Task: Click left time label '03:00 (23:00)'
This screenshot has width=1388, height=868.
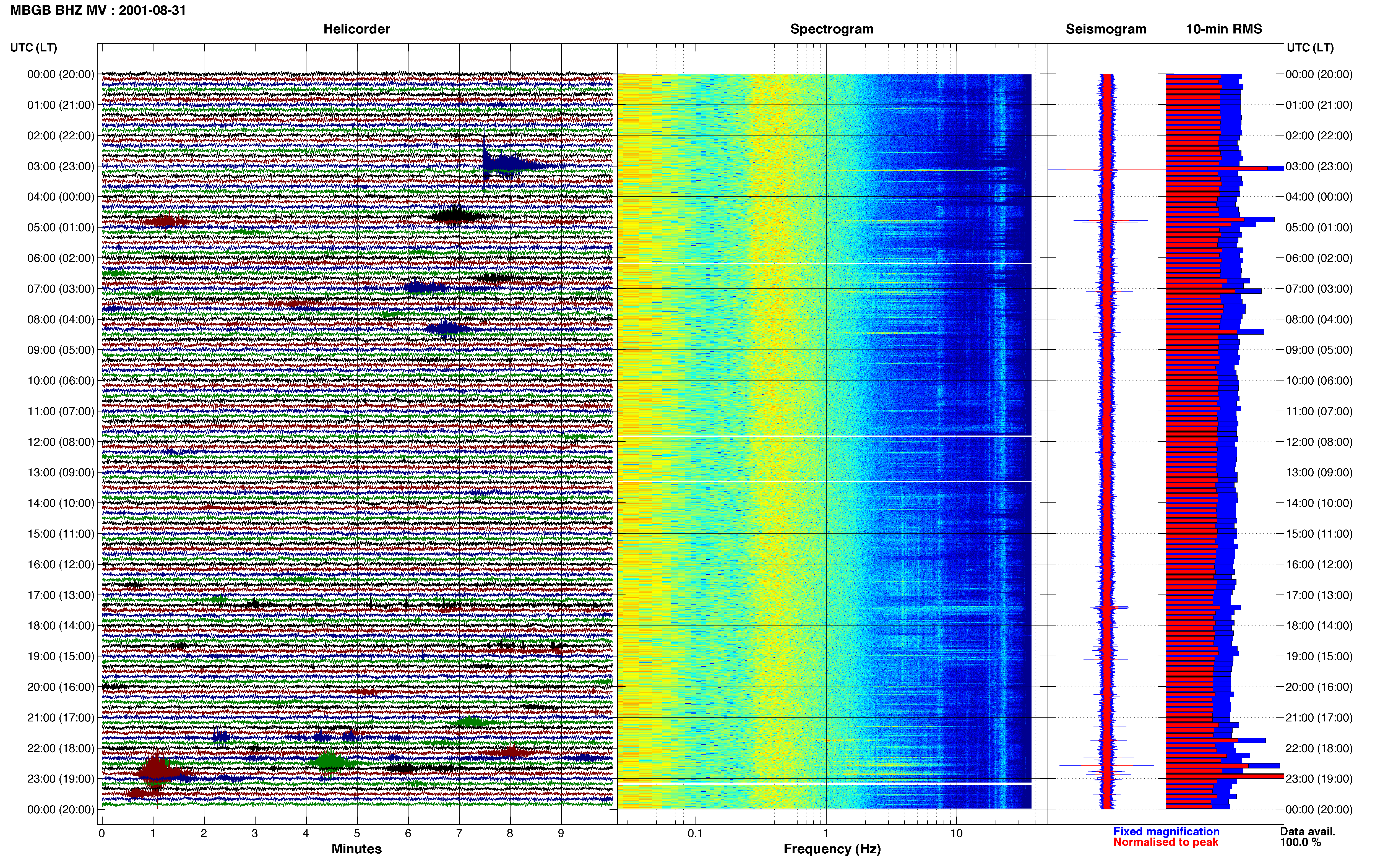Action: click(61, 166)
